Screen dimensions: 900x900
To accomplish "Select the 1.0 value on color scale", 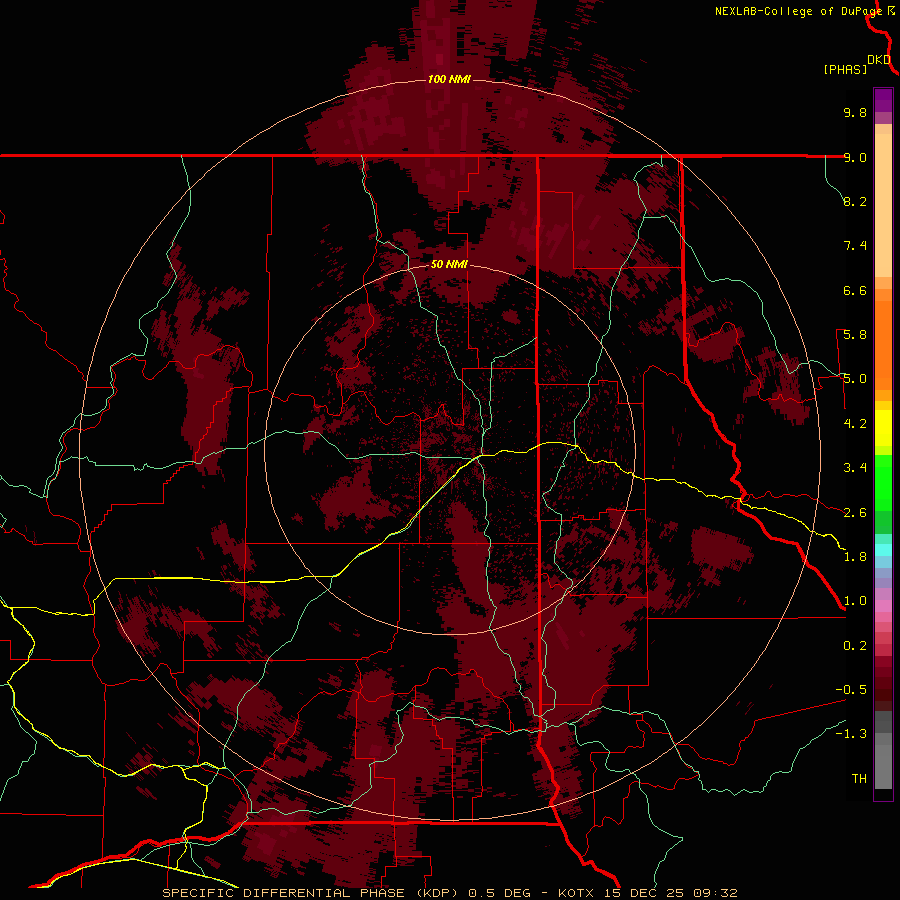I will [x=855, y=601].
